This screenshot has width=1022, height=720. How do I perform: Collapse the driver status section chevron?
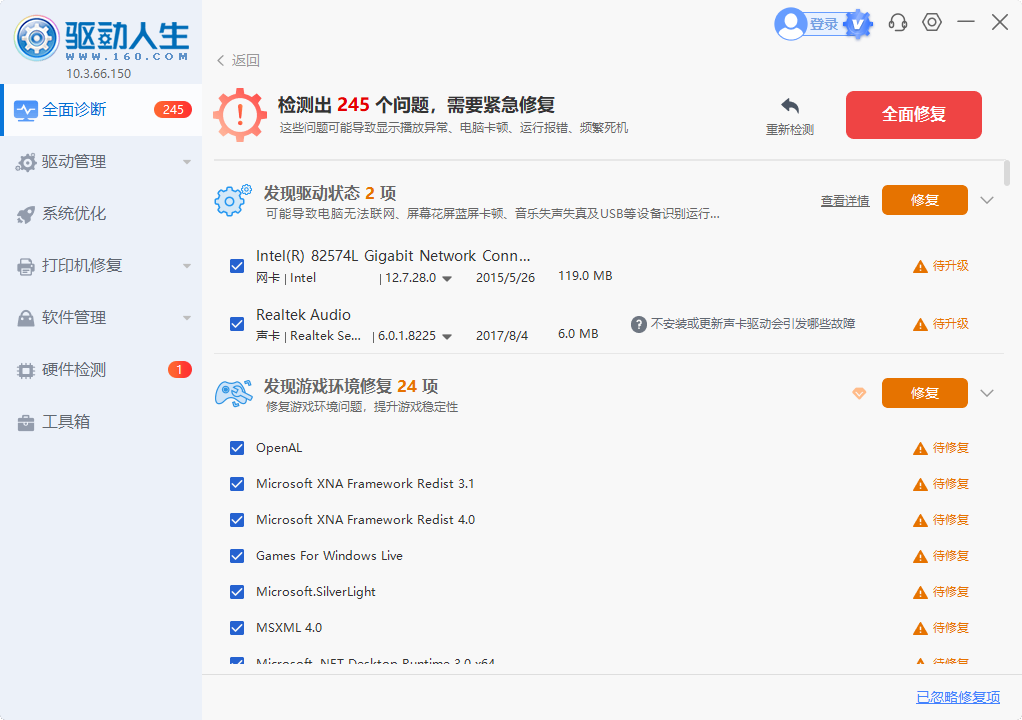[987, 200]
